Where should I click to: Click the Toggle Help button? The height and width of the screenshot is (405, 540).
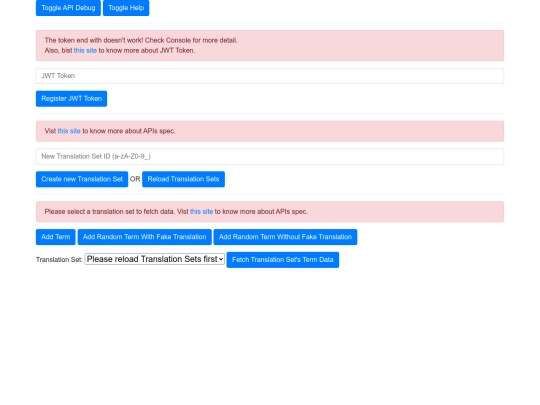pos(126,8)
